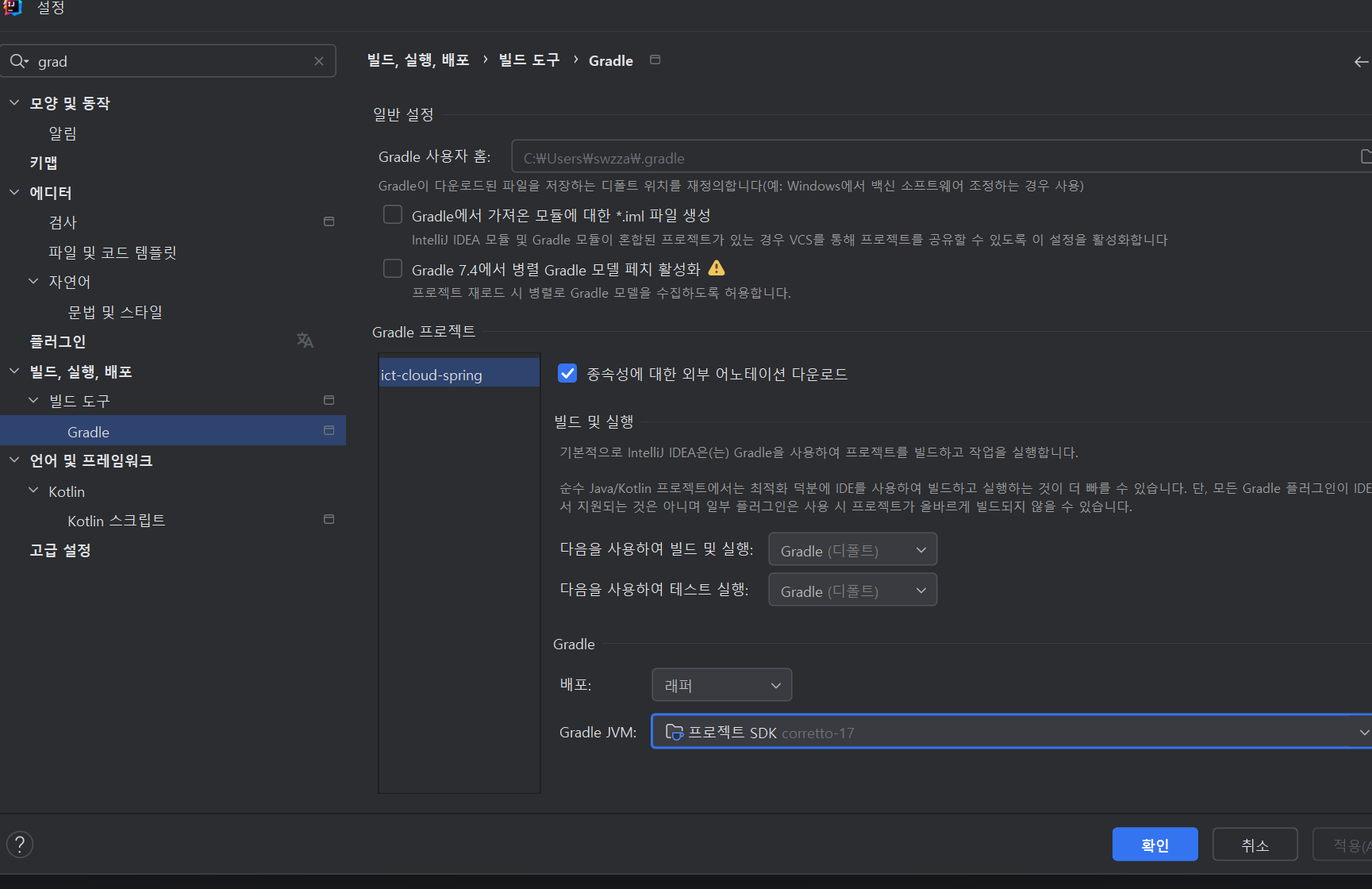Click the 빌드, 실행, 배포 breadcrumb
This screenshot has height=889, width=1372.
(x=418, y=60)
